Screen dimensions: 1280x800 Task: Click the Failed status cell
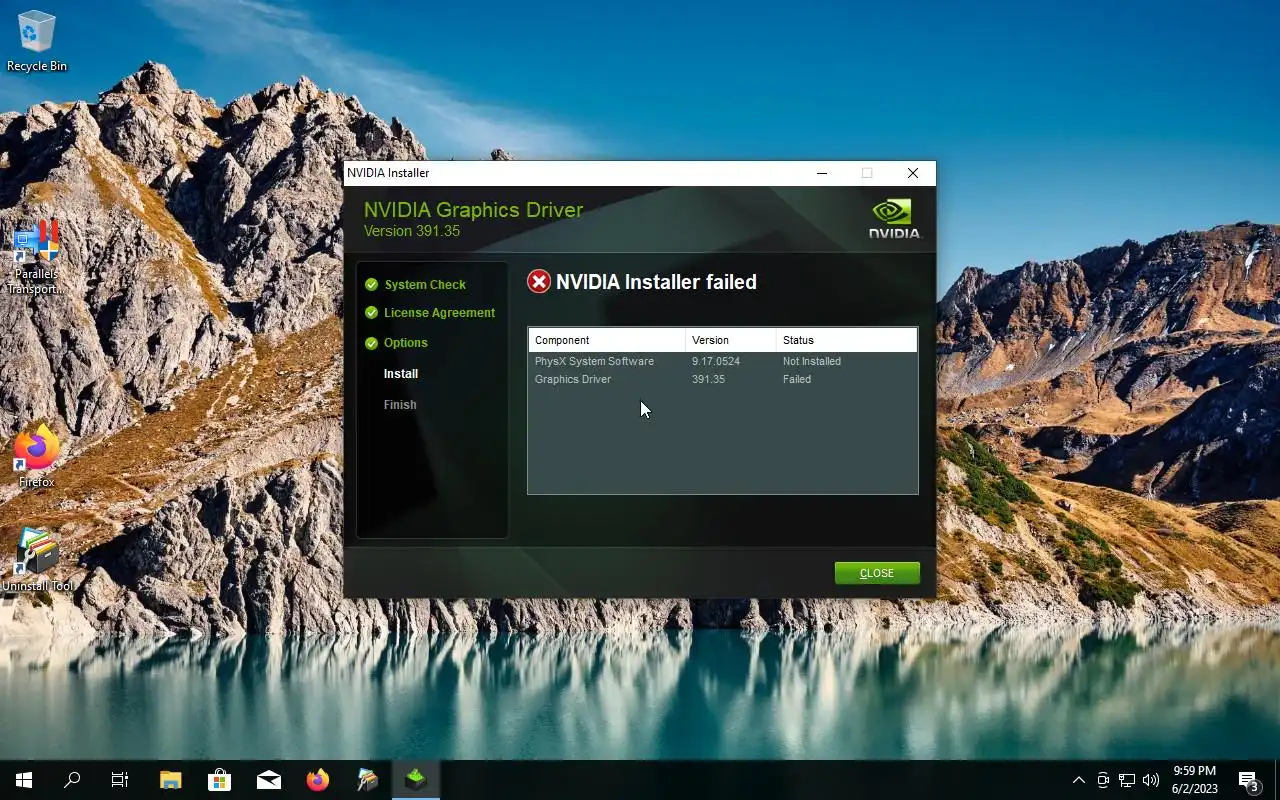point(797,379)
